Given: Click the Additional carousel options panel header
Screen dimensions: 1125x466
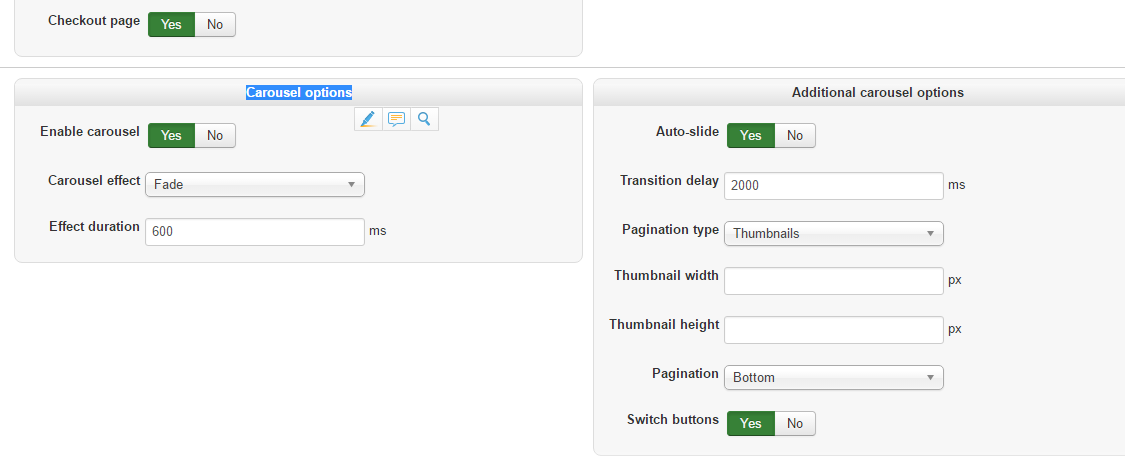Looking at the screenshot, I should tap(877, 92).
